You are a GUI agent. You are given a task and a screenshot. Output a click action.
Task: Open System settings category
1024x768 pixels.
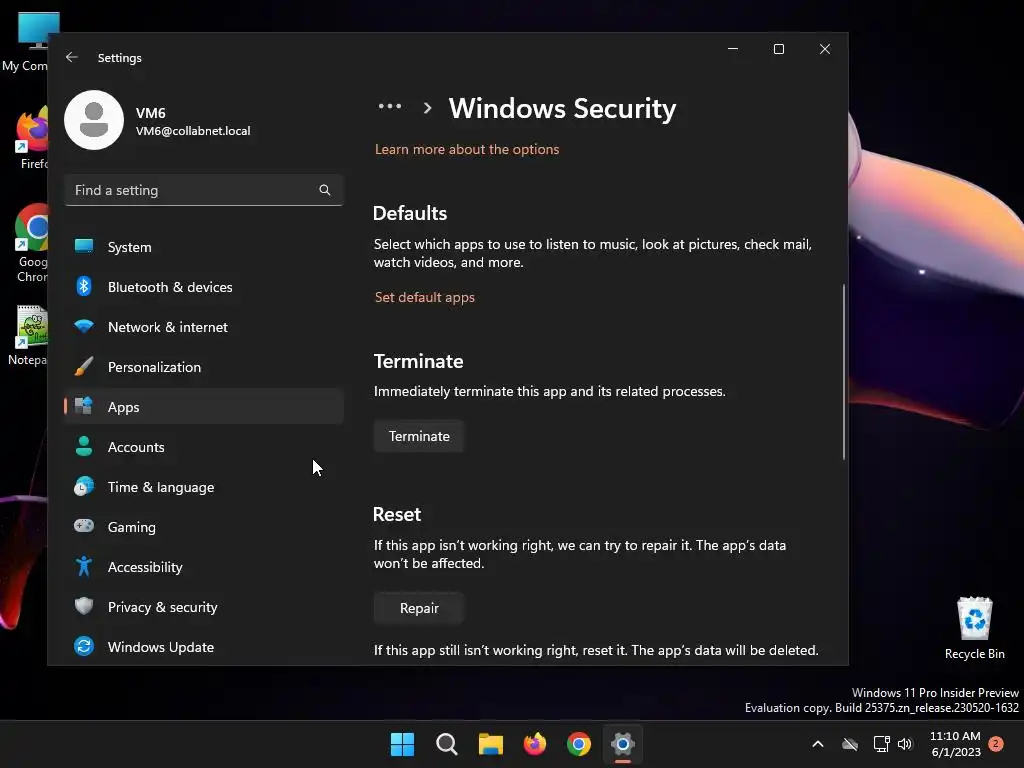pyautogui.click(x=204, y=247)
